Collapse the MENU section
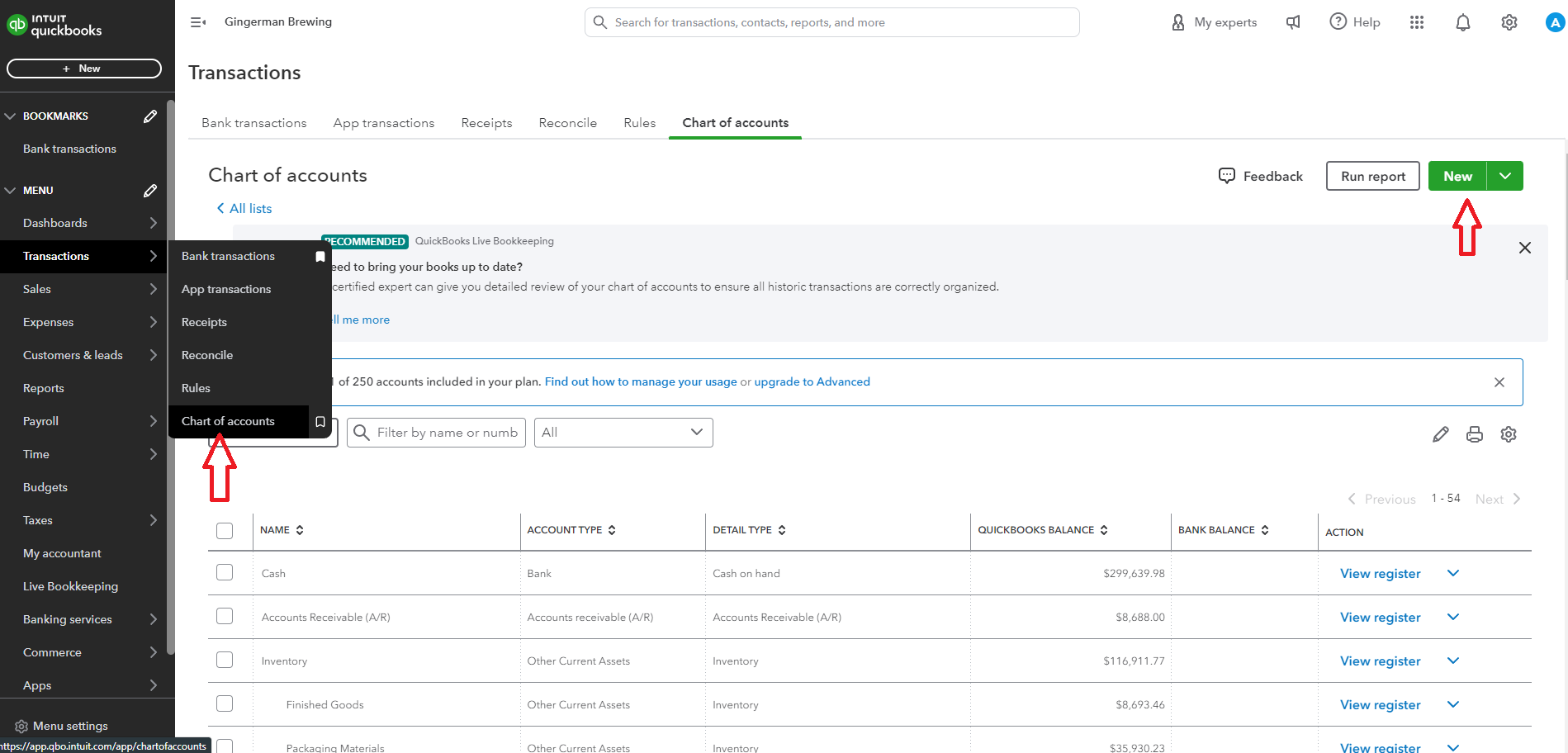The image size is (1568, 753). pos(11,191)
